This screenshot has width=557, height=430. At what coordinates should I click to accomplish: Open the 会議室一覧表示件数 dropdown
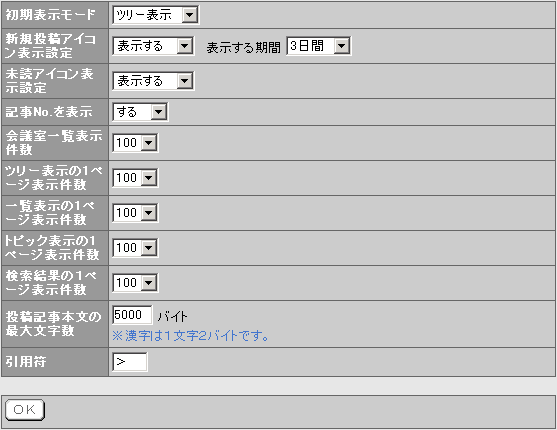click(x=135, y=143)
